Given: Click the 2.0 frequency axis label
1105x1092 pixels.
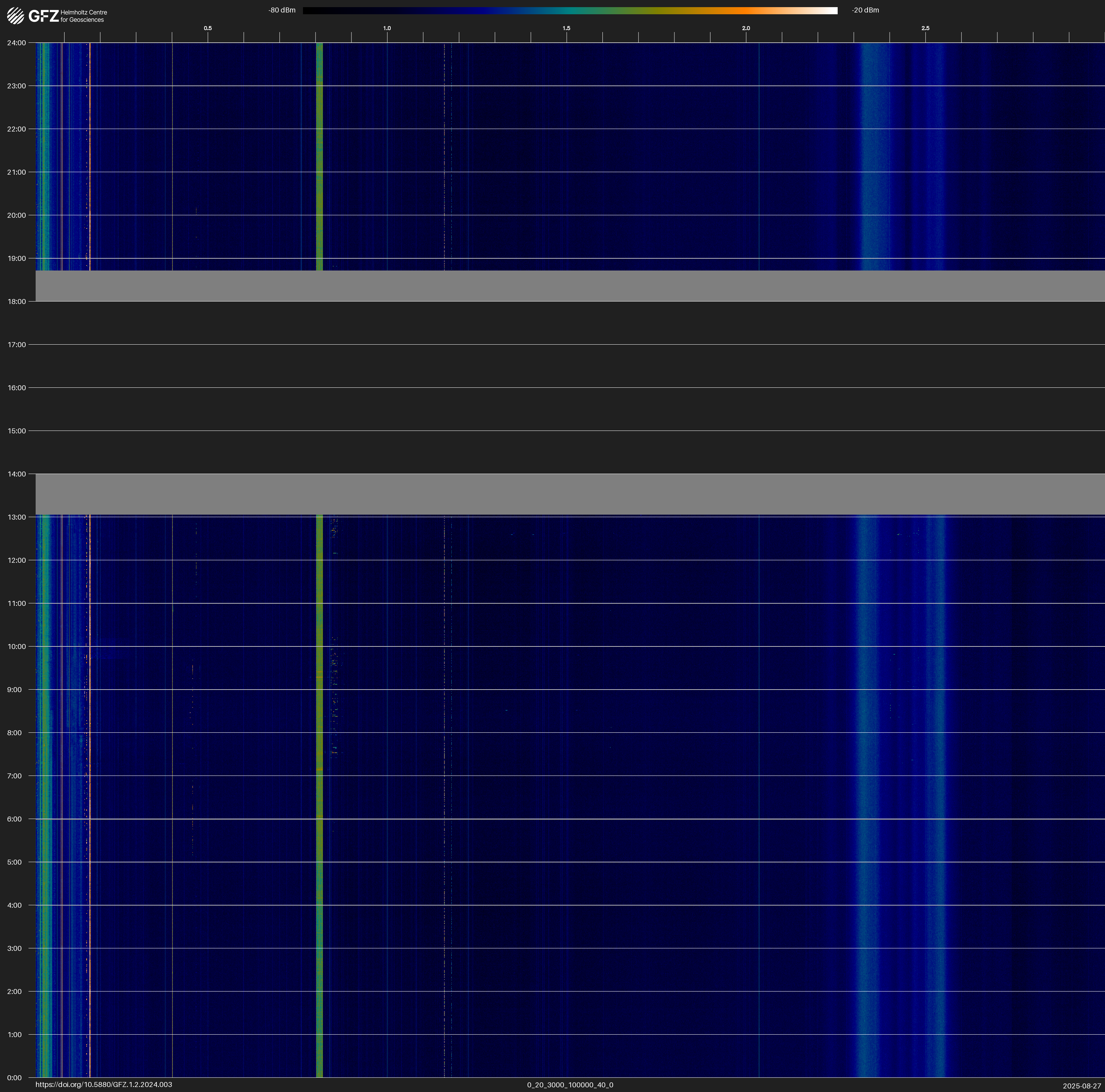Looking at the screenshot, I should (746, 28).
